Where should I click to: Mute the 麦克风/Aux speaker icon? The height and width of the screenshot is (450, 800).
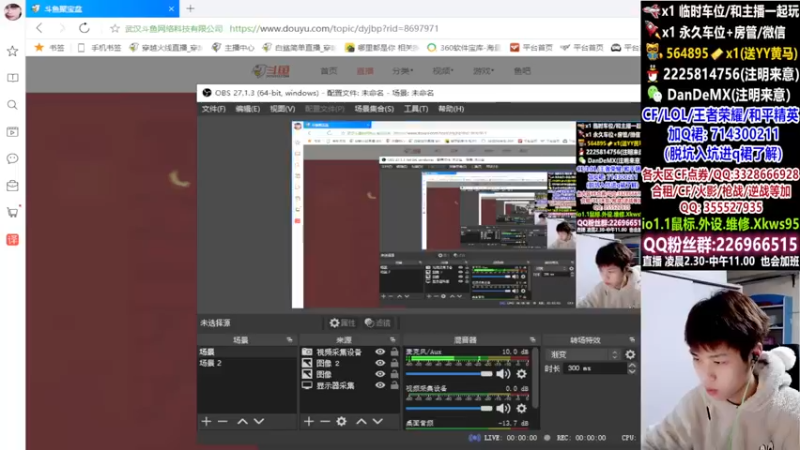pyautogui.click(x=503, y=374)
